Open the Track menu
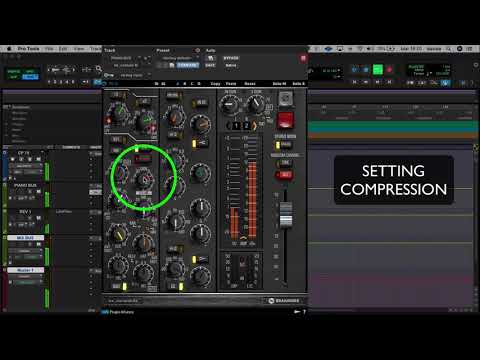This screenshot has height=360, width=480. pyautogui.click(x=95, y=49)
